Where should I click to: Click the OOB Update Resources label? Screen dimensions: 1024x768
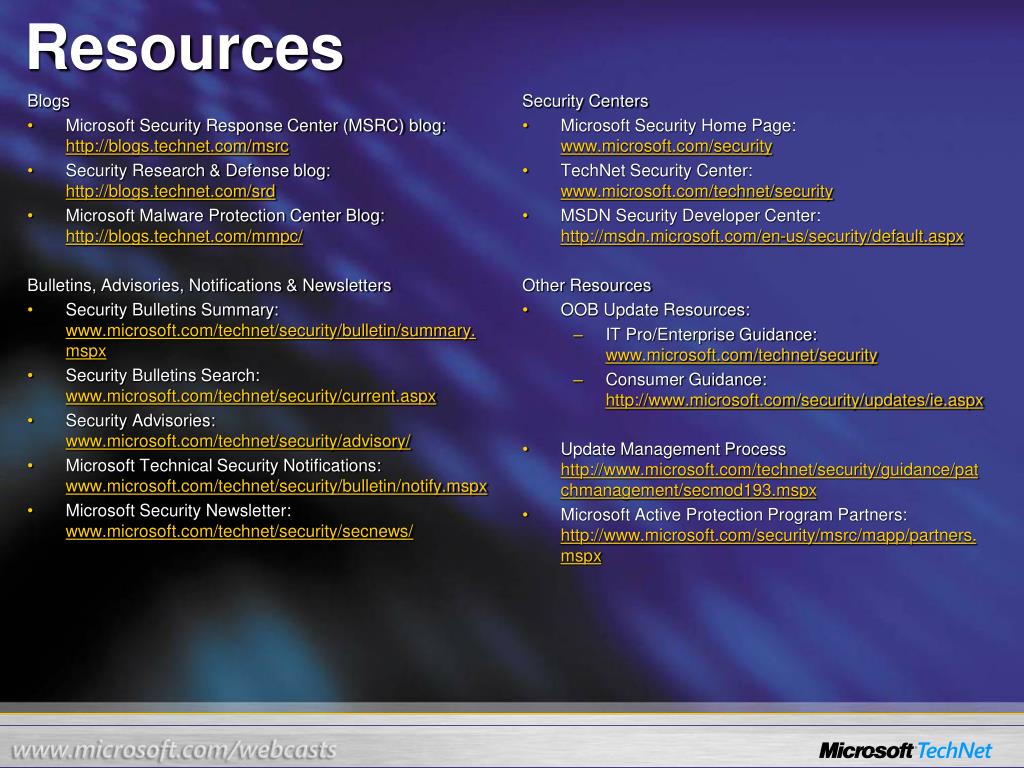point(655,310)
